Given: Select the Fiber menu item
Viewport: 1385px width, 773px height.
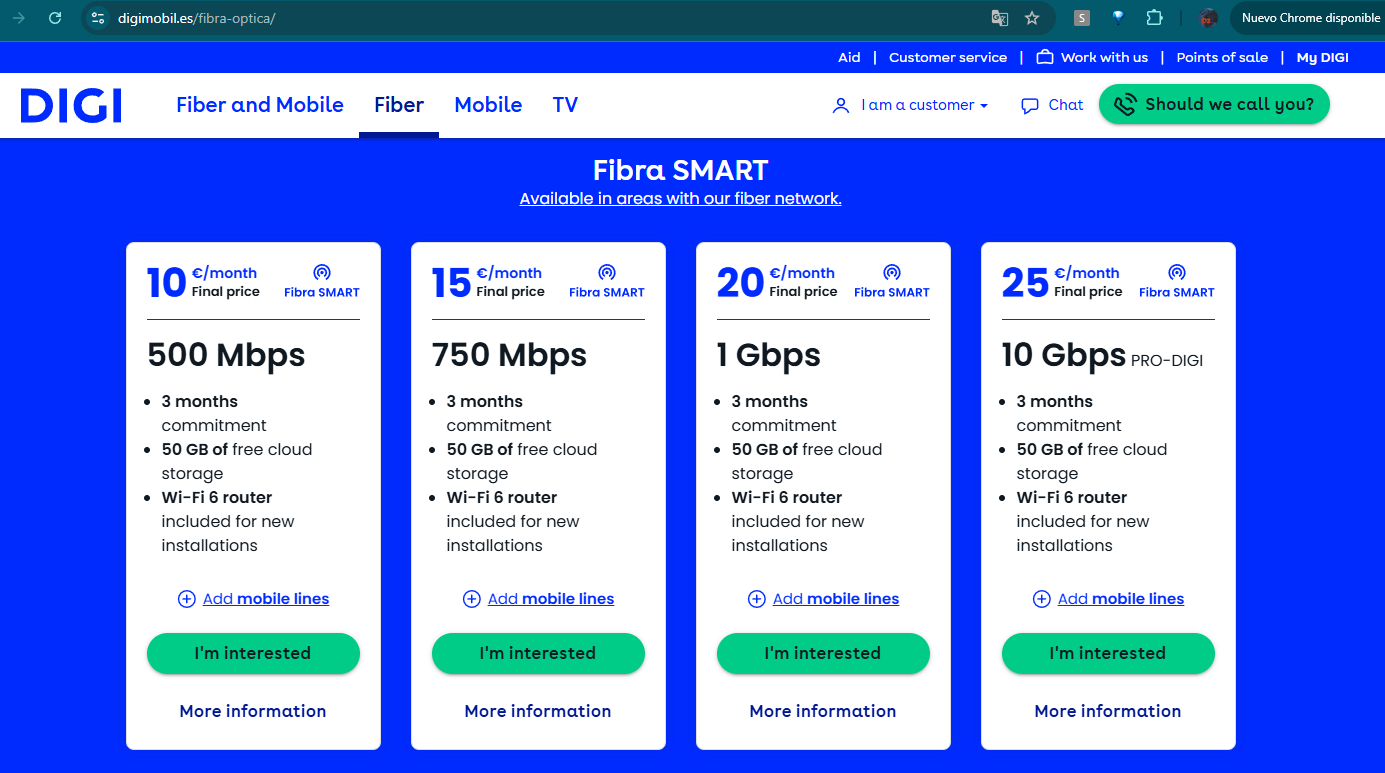Looking at the screenshot, I should pyautogui.click(x=399, y=105).
